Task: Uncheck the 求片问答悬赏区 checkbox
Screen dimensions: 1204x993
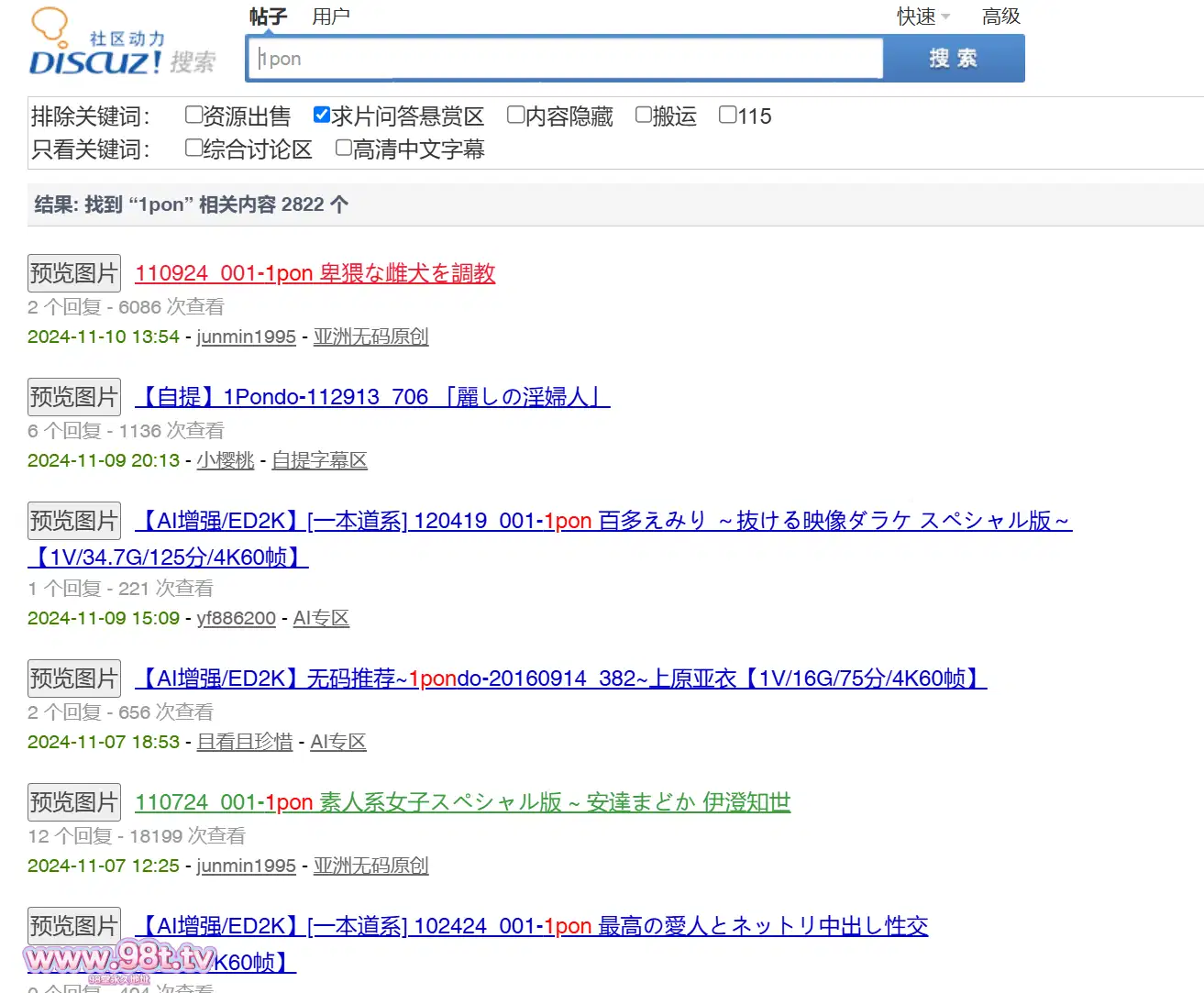Action: click(x=322, y=115)
